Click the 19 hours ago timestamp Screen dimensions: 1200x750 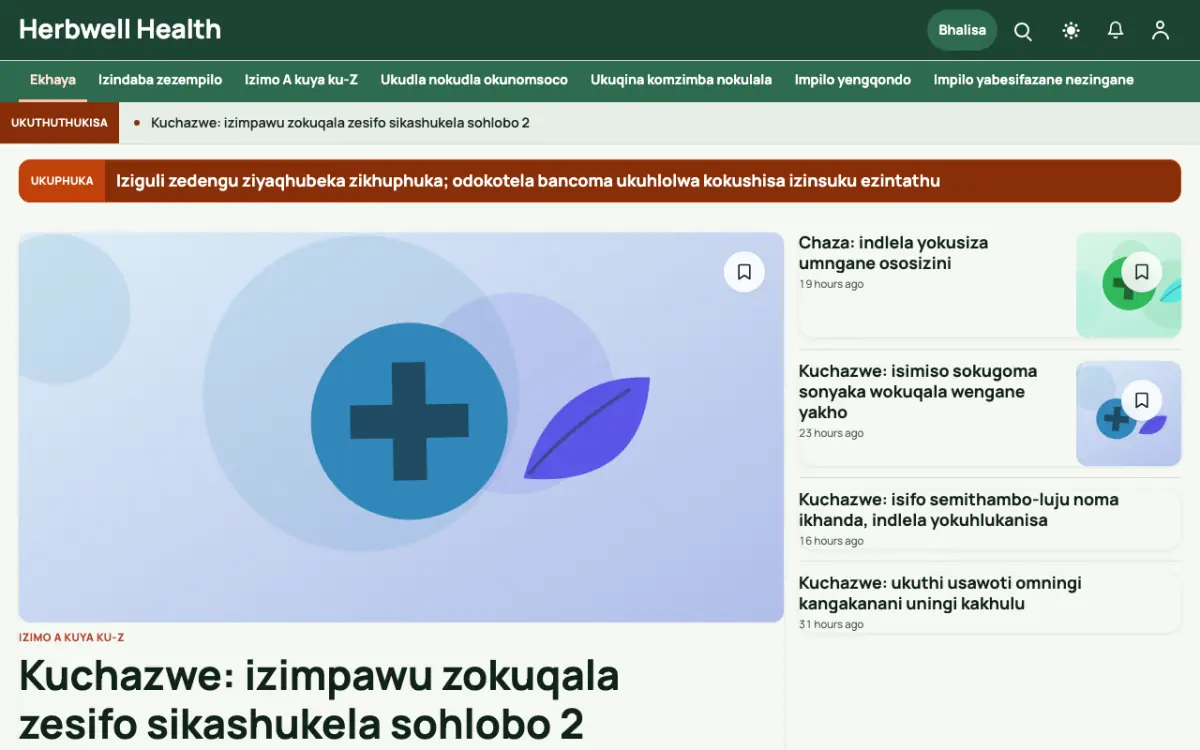(x=831, y=285)
